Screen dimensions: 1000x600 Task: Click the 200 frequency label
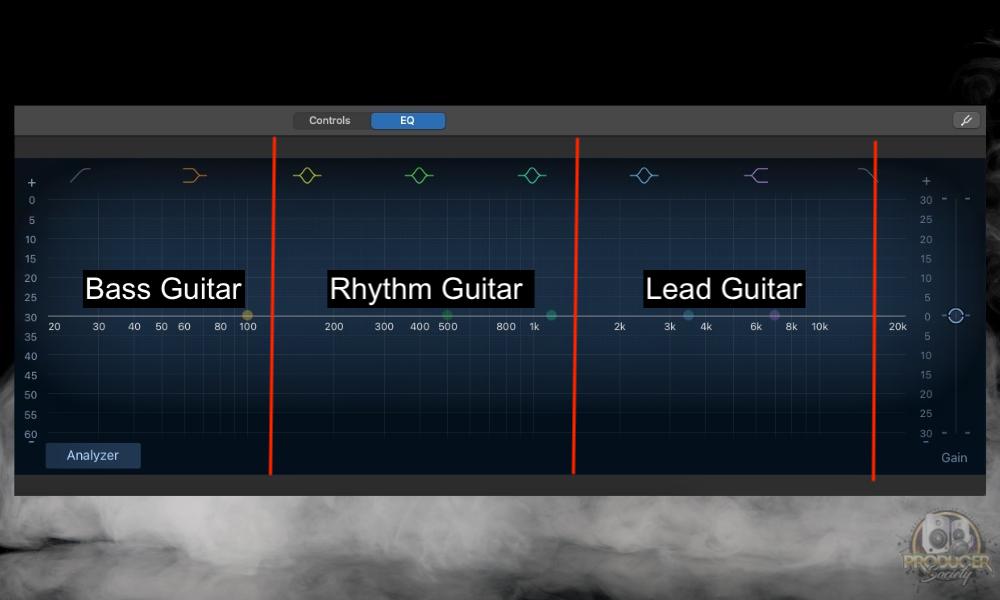(x=334, y=326)
